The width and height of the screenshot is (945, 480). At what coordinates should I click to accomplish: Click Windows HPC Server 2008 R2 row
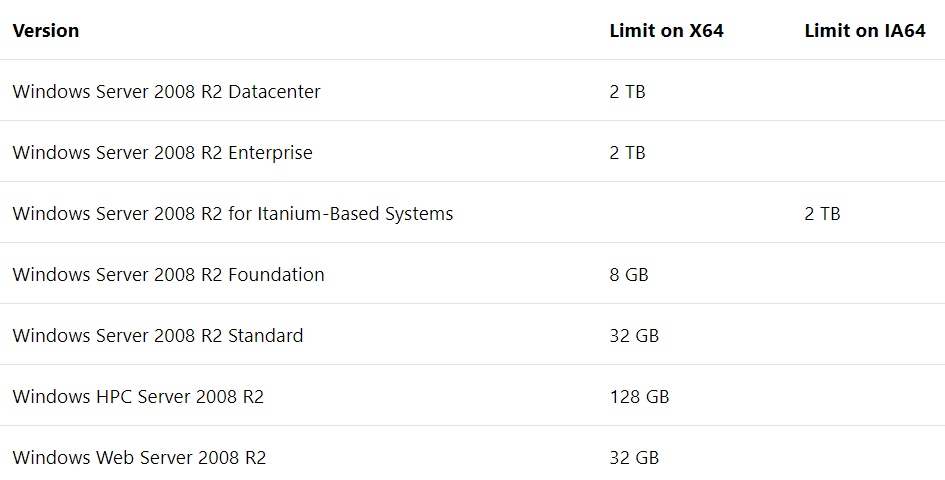click(x=472, y=396)
